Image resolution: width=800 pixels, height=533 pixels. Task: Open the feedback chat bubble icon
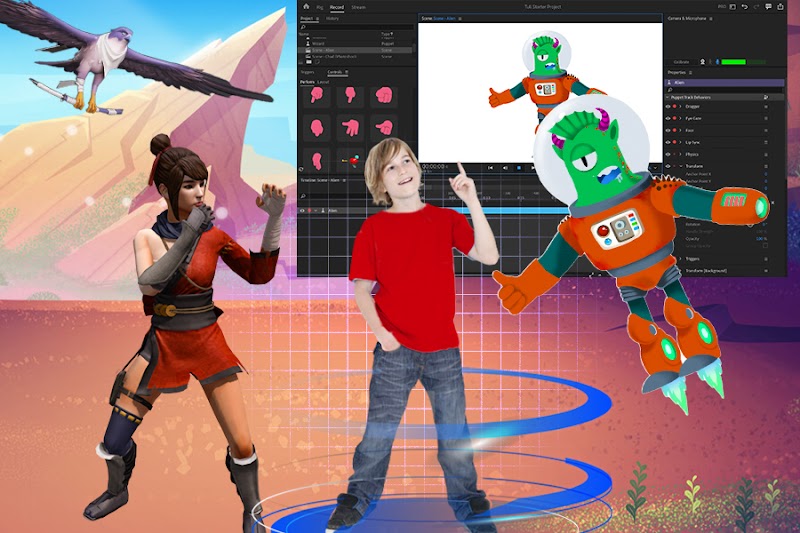click(x=768, y=7)
